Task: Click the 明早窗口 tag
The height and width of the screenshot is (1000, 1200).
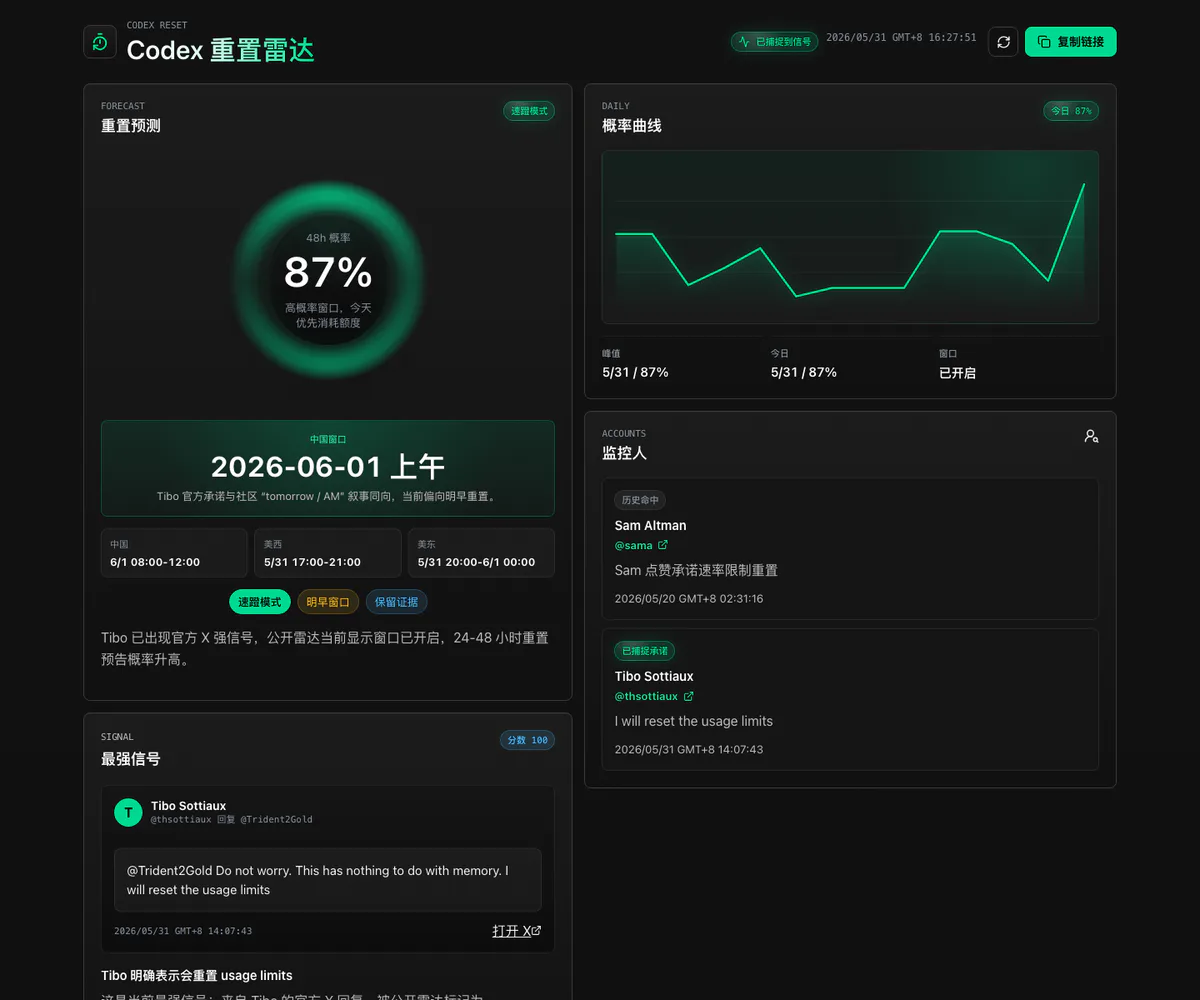Action: click(x=328, y=602)
